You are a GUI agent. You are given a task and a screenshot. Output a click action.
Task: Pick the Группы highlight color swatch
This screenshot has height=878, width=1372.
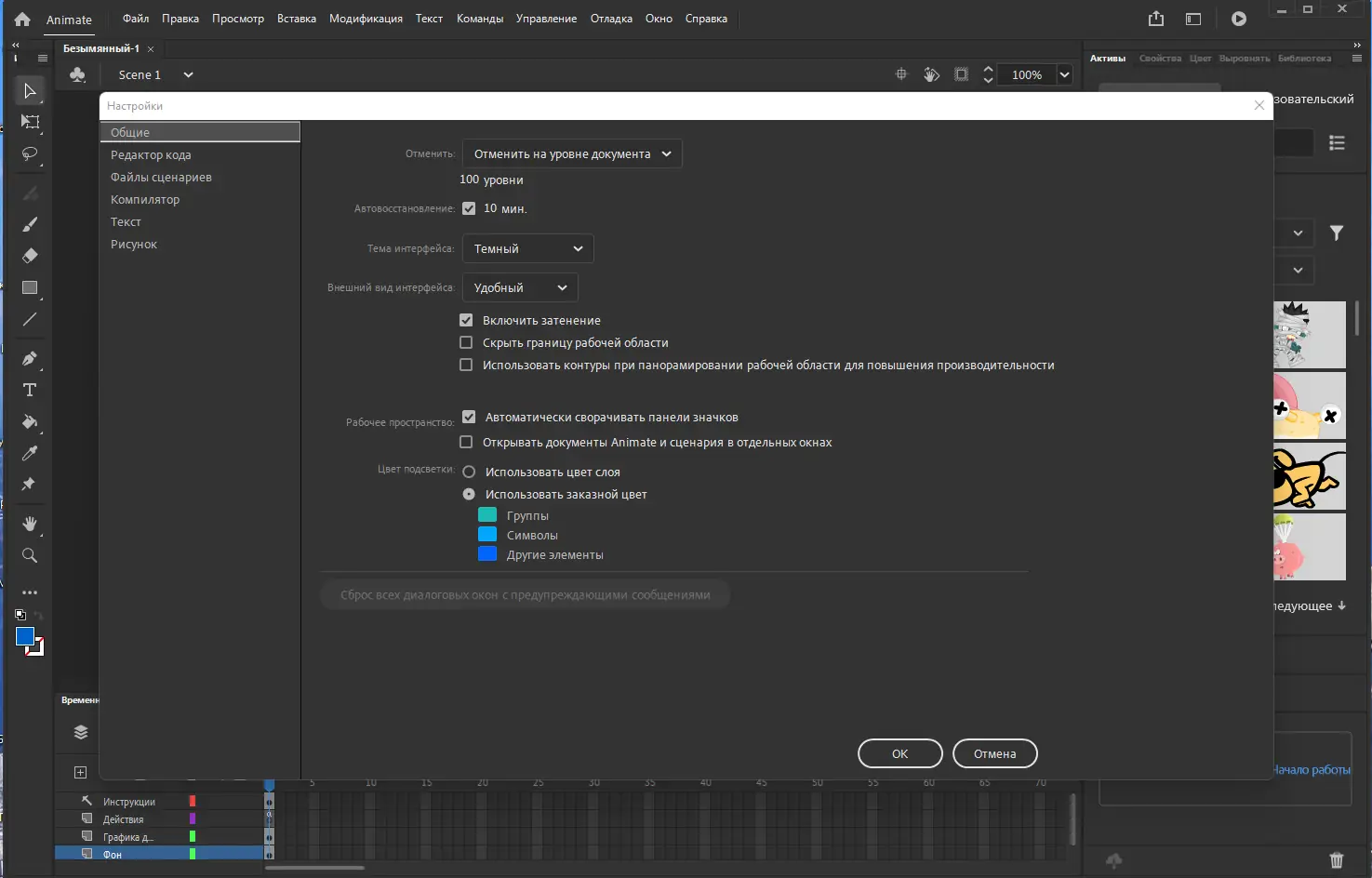tap(487, 514)
